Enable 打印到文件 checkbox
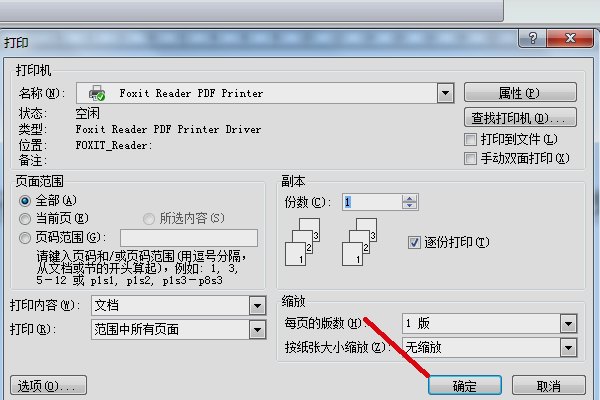Screen dimensions: 600x400 (470, 139)
